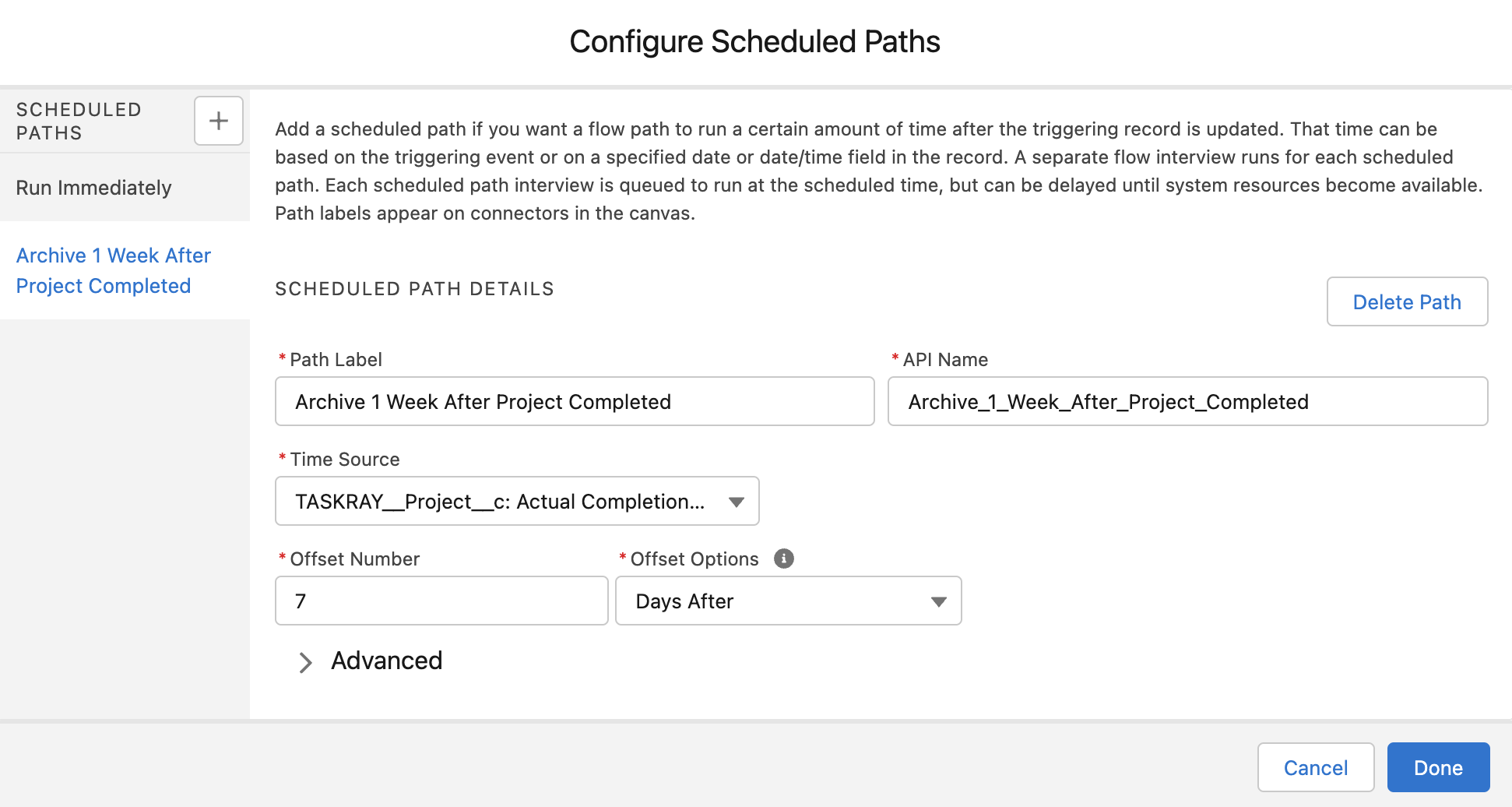Change the offset direction from Days After

click(788, 601)
